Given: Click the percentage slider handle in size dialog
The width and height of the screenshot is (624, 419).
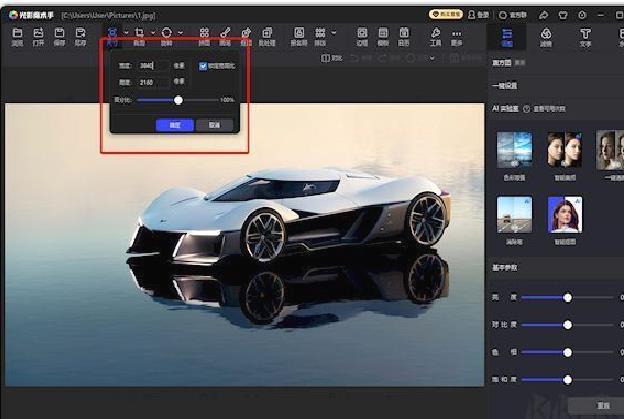Looking at the screenshot, I should 178,100.
